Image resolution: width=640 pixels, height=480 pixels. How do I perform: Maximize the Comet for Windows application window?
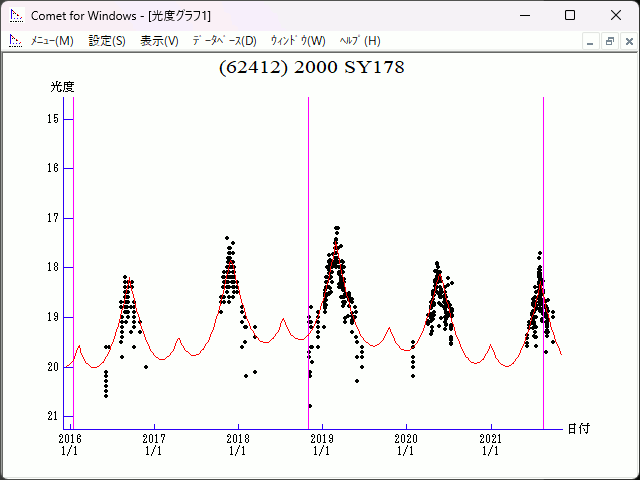point(570,16)
